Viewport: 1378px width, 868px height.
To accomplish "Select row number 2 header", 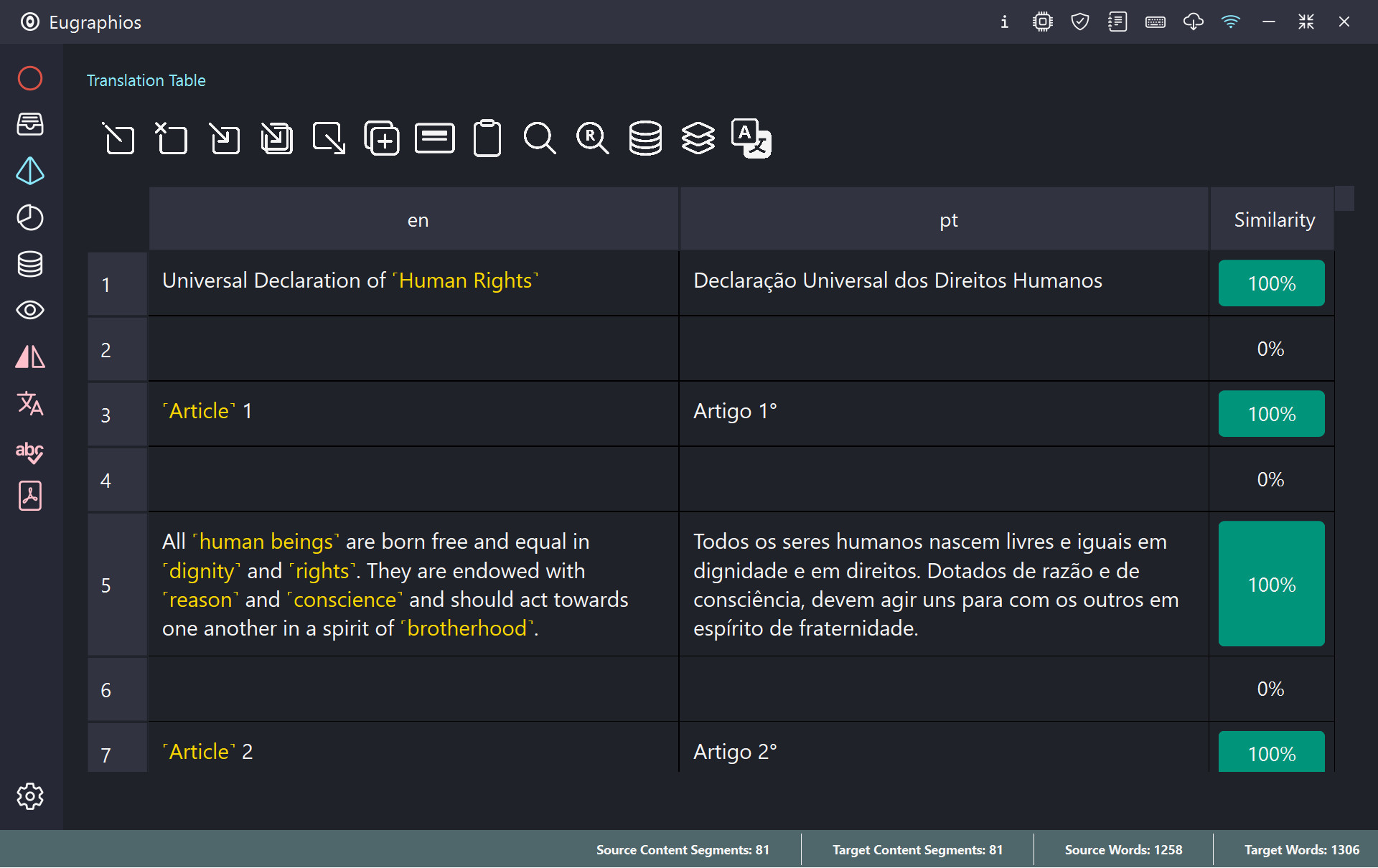I will click(x=106, y=349).
